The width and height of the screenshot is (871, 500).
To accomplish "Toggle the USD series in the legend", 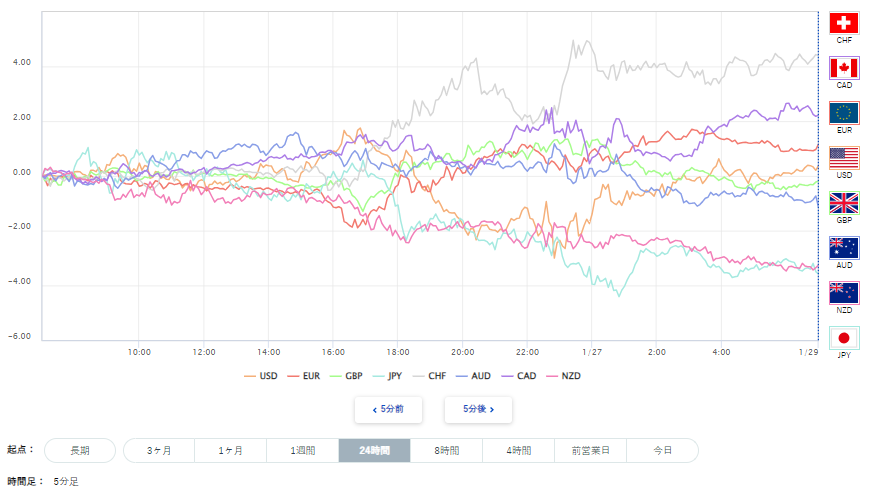I will (x=261, y=376).
